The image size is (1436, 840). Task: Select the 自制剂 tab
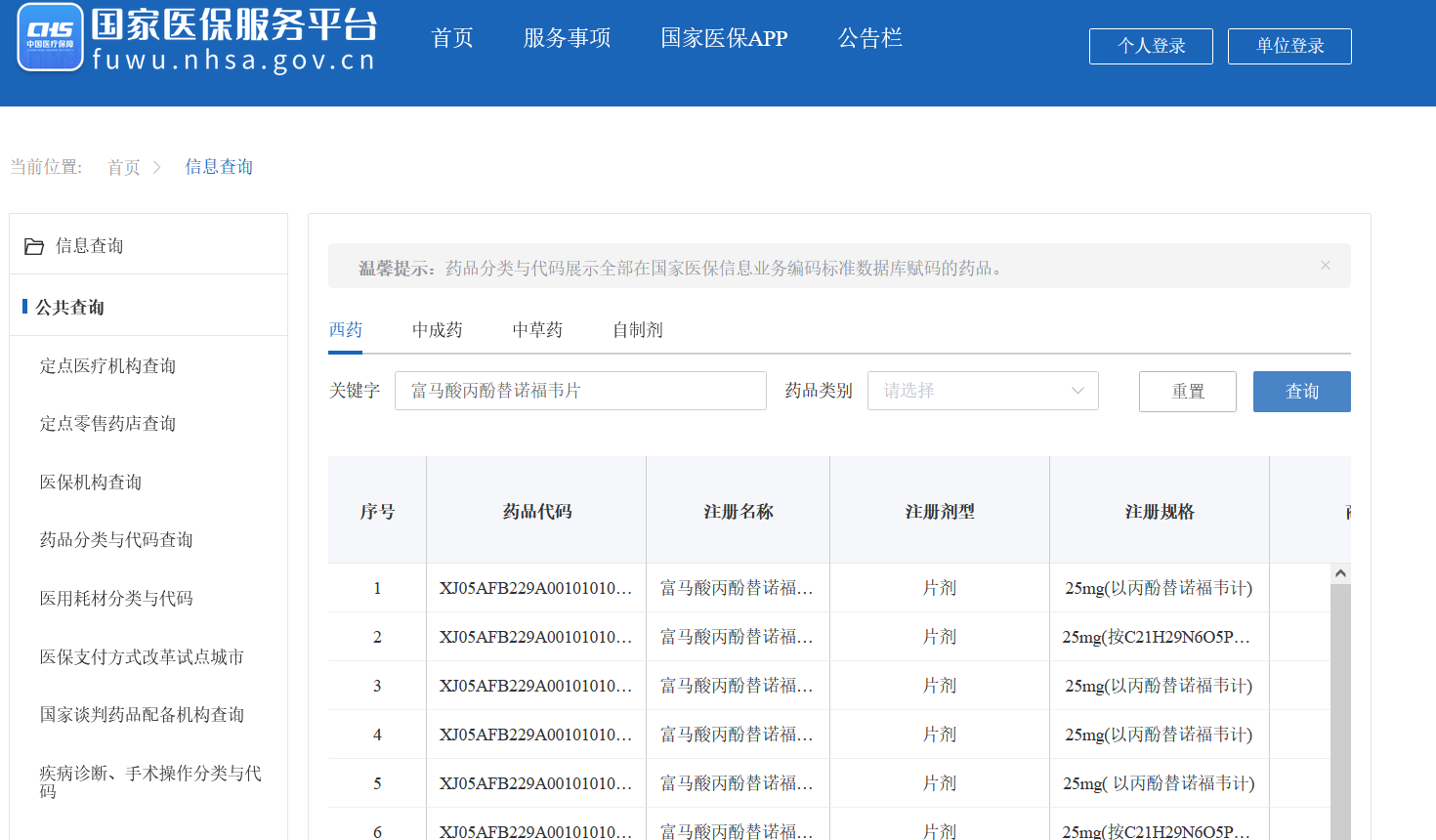[637, 330]
